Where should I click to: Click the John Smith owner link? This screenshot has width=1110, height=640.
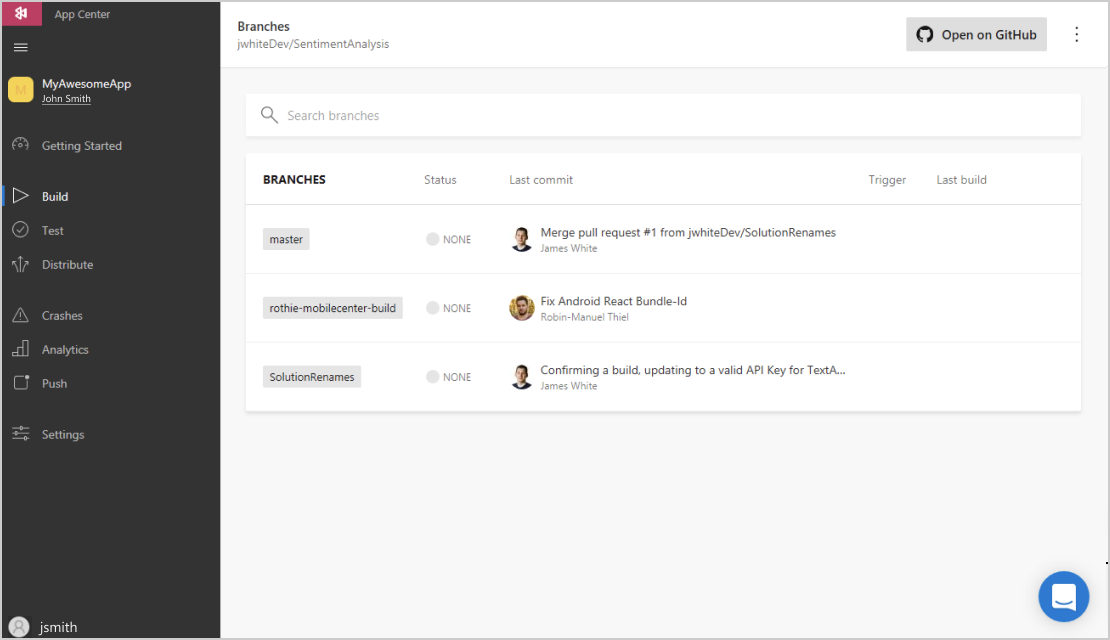tap(66, 99)
